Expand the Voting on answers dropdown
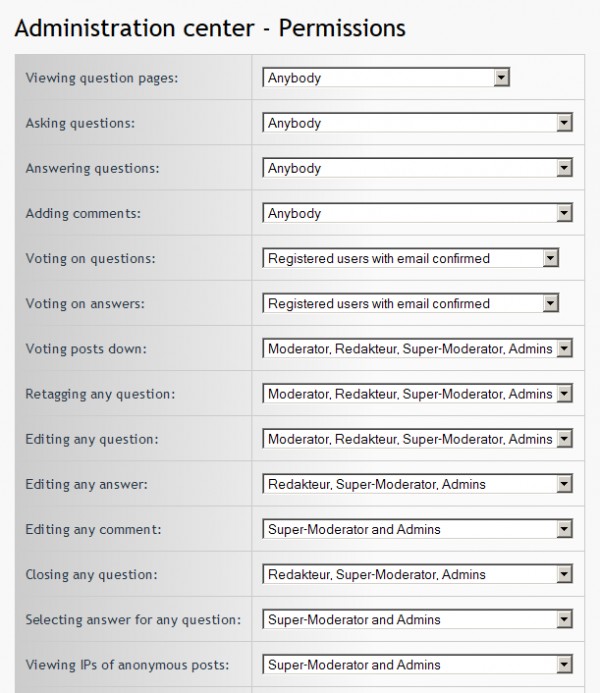 pos(410,303)
